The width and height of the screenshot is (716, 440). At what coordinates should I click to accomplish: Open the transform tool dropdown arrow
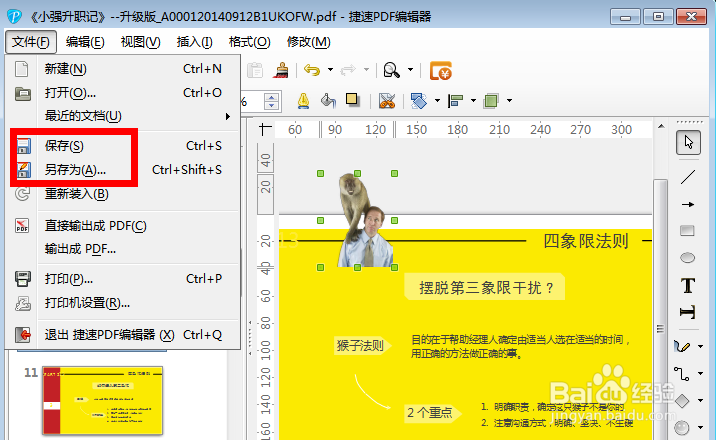[437, 100]
